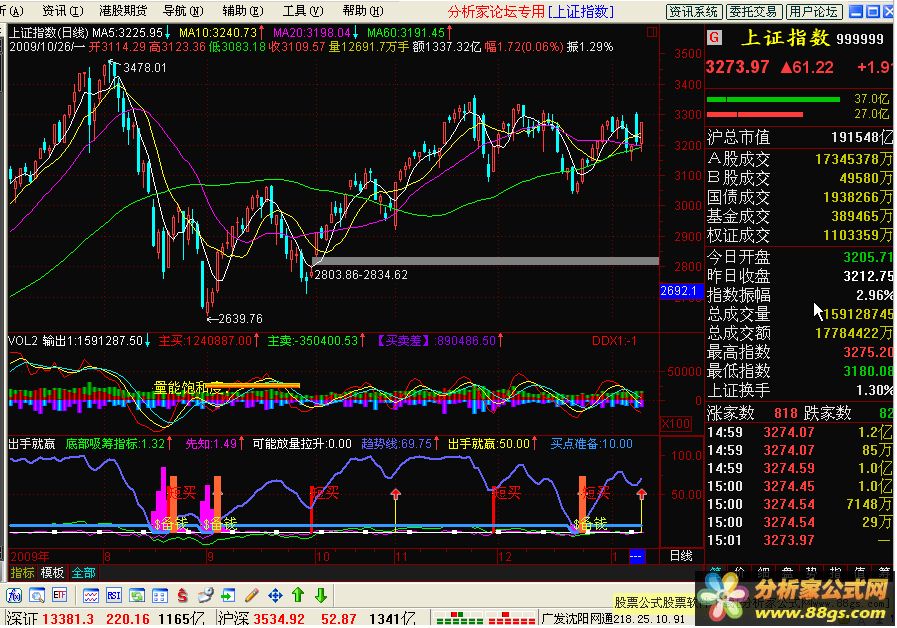Activate the blue four-way move tool
This screenshot has height=628, width=897.
pos(275,596)
